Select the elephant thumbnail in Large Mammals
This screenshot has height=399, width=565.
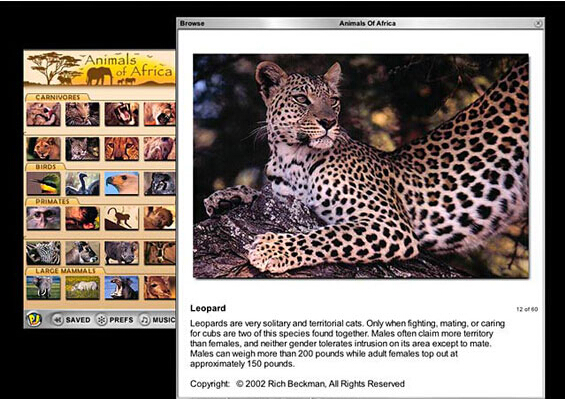tap(43, 288)
